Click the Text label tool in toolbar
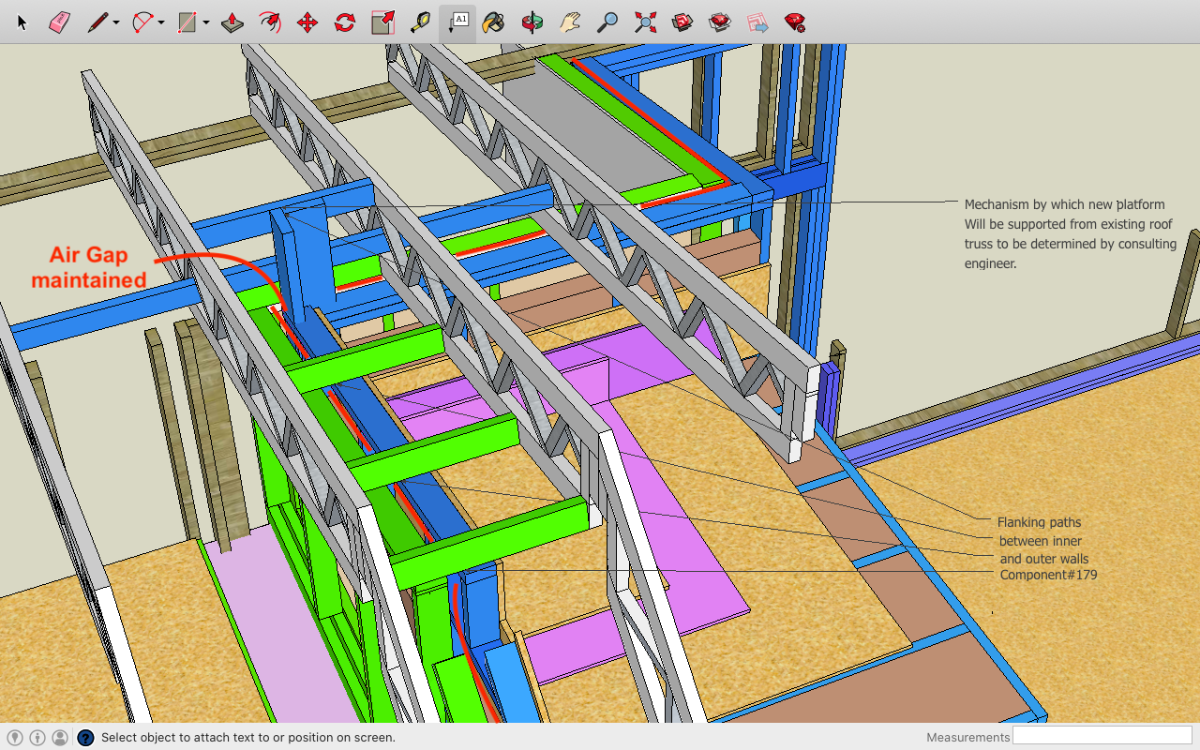Screen dimensions: 1200x750 (459, 21)
